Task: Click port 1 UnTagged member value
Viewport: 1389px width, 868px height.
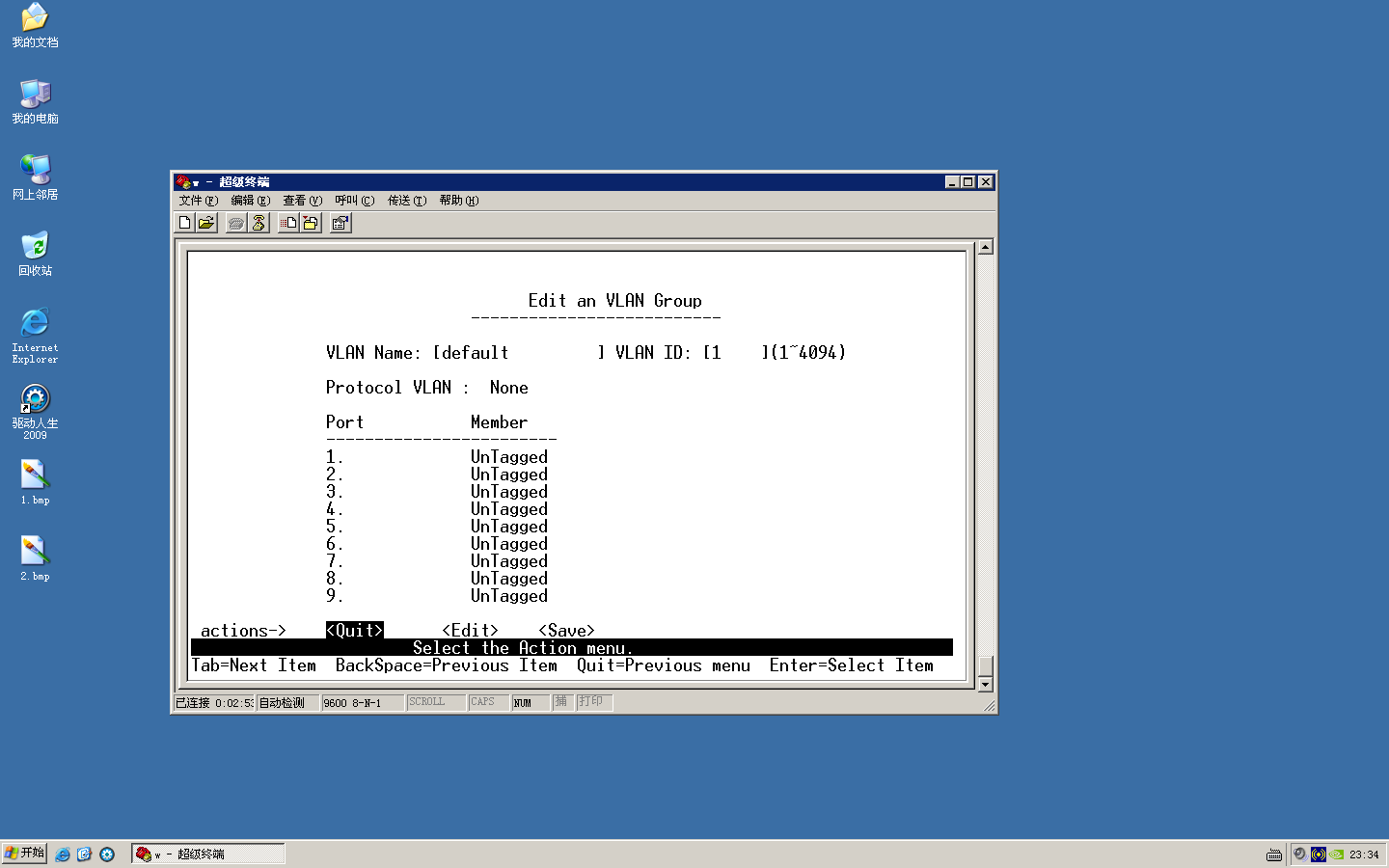Action: (x=509, y=457)
